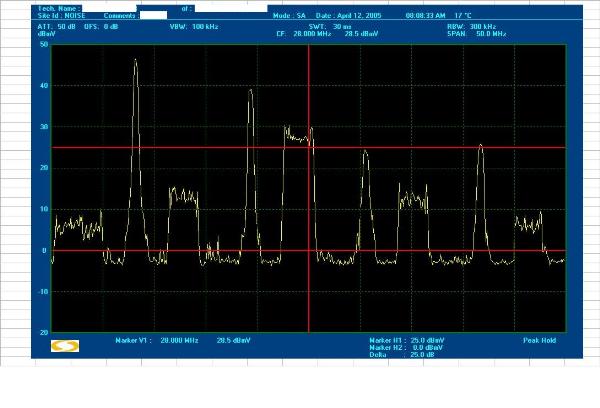The image size is (600, 408).
Task: Click the tallest signal peak on trace
Action: pyautogui.click(x=136, y=60)
